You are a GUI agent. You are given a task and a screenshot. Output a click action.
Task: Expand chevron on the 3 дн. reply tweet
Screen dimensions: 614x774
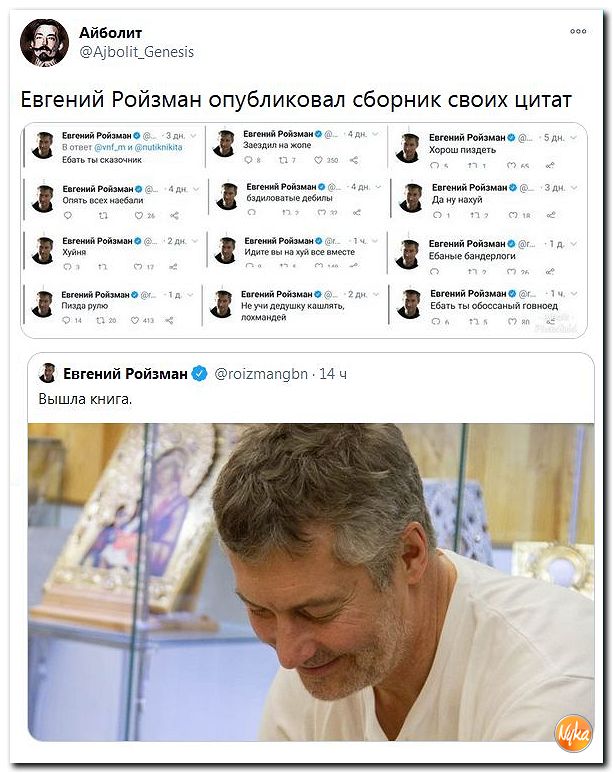(193, 135)
